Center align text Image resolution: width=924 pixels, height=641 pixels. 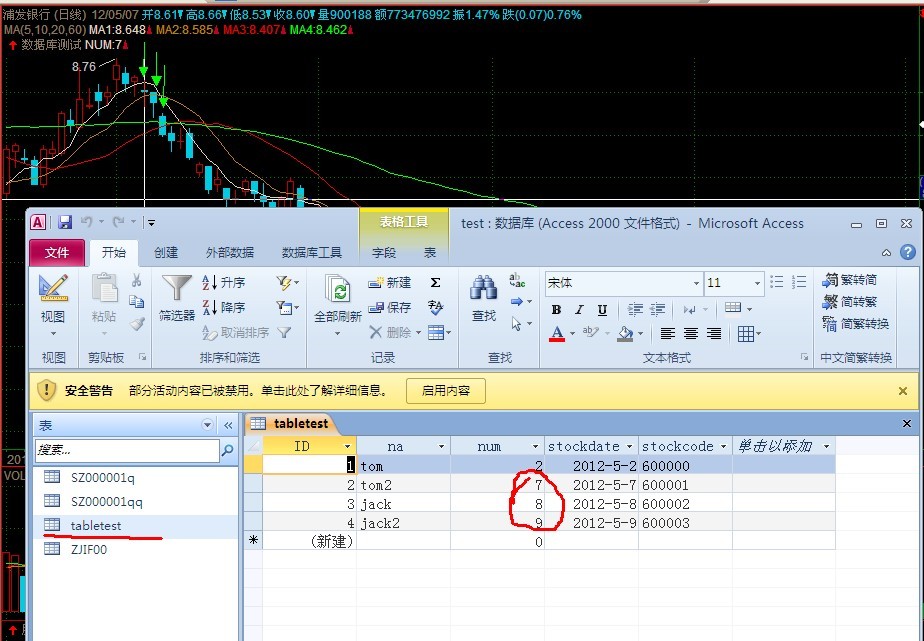pyautogui.click(x=691, y=334)
